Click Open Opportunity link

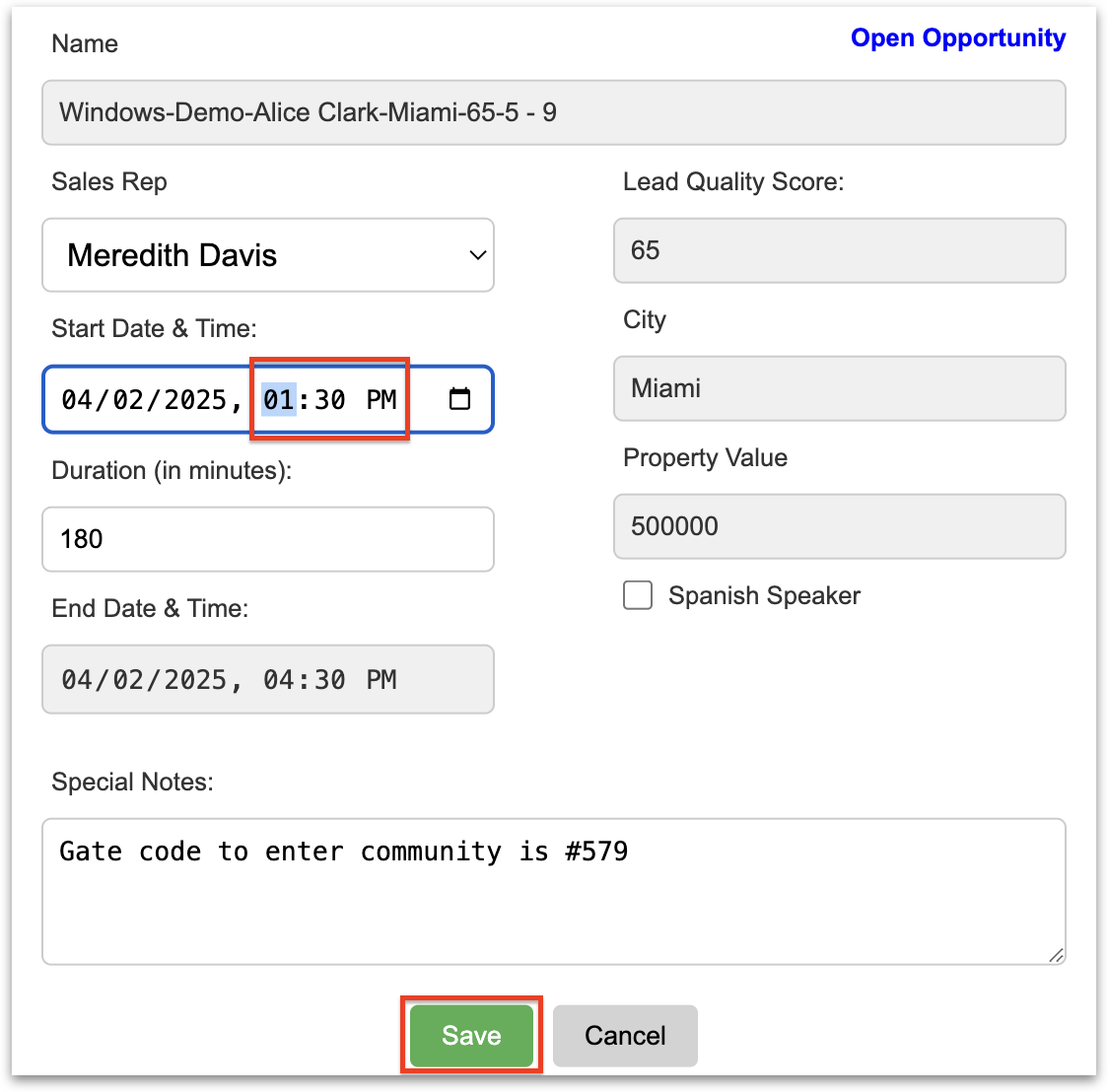click(957, 38)
